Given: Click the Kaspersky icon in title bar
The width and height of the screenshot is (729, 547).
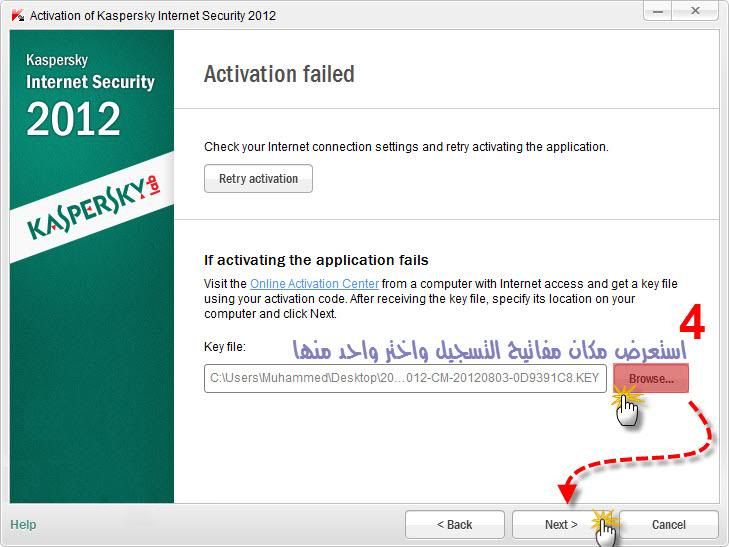Looking at the screenshot, I should coord(18,15).
